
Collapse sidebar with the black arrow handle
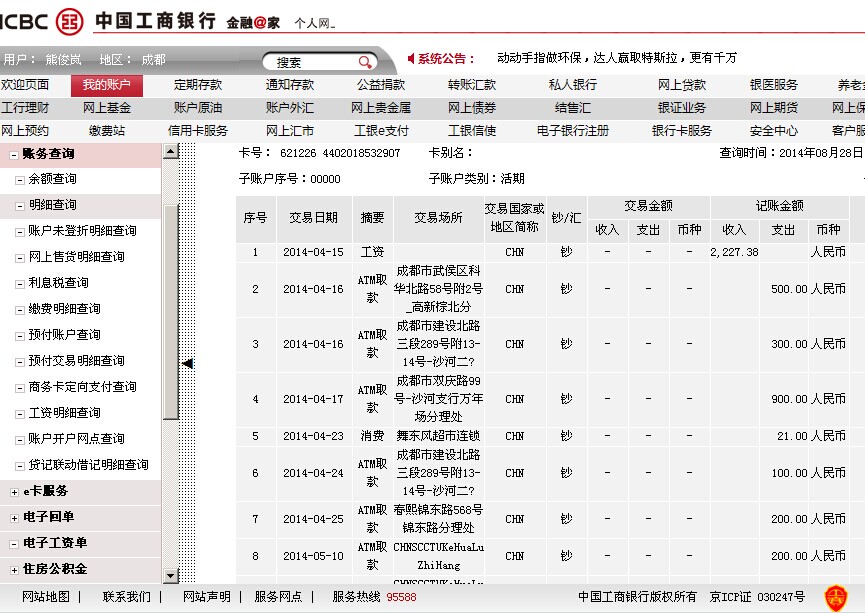[188, 363]
